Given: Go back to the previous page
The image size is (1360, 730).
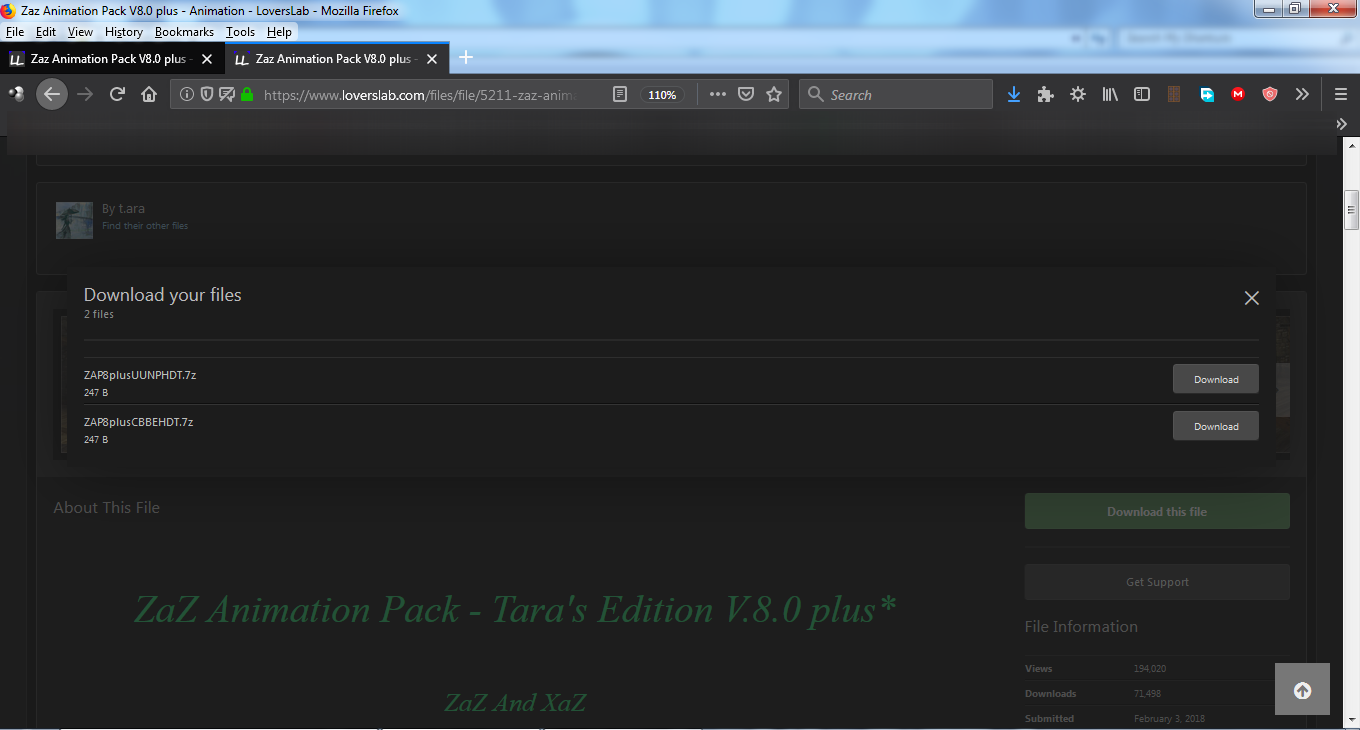Looking at the screenshot, I should pyautogui.click(x=52, y=94).
